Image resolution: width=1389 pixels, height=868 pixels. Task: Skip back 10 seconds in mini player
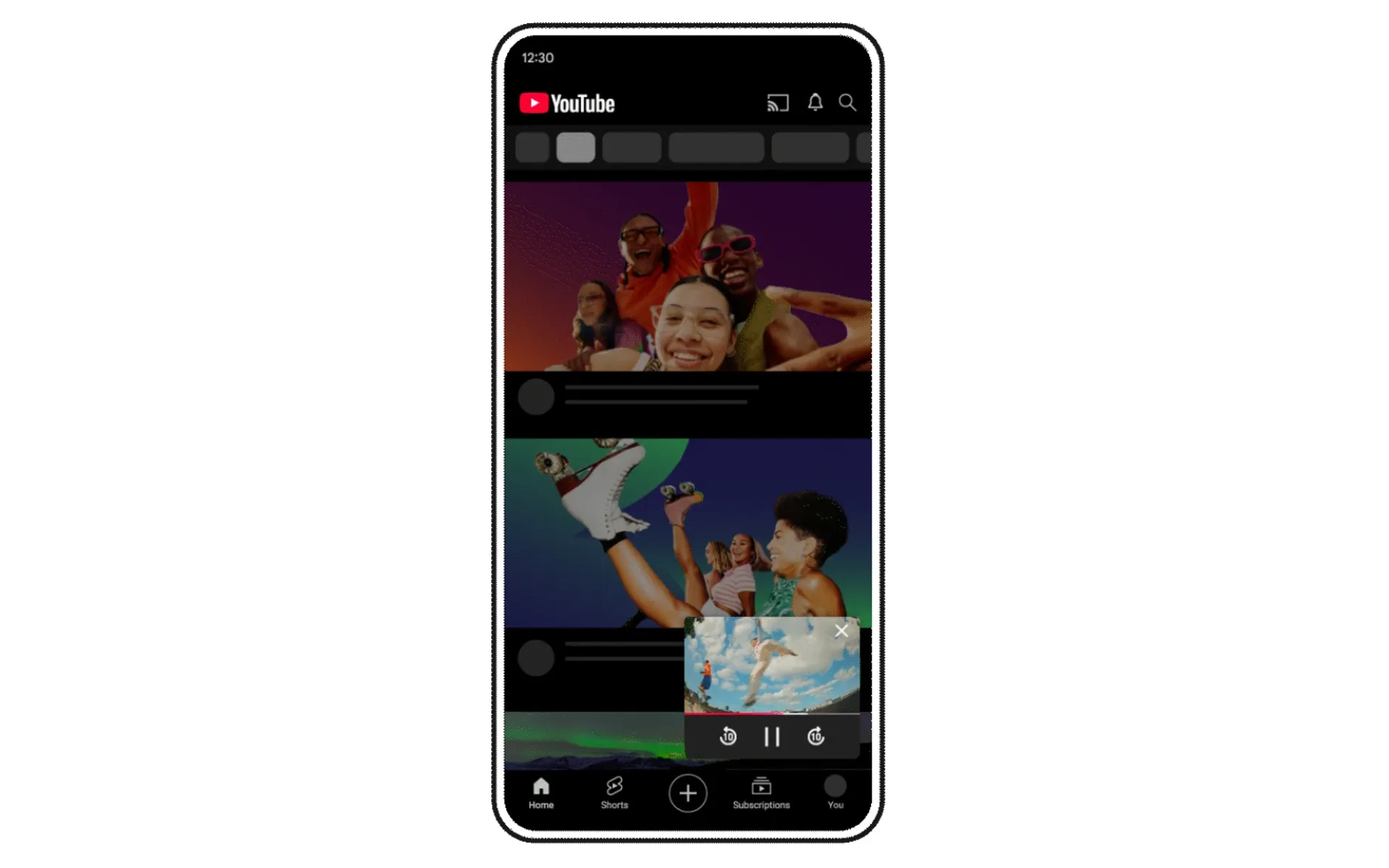(x=727, y=737)
